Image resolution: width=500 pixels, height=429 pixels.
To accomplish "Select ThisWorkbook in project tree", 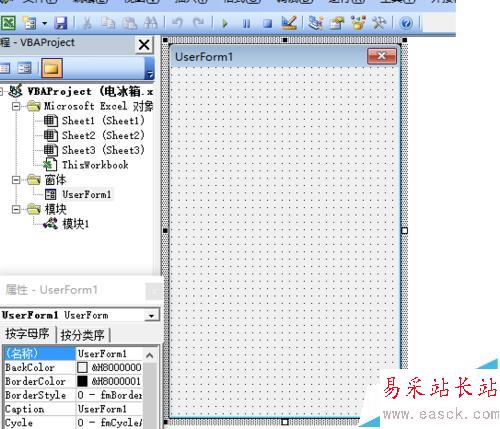I will [x=95, y=165].
